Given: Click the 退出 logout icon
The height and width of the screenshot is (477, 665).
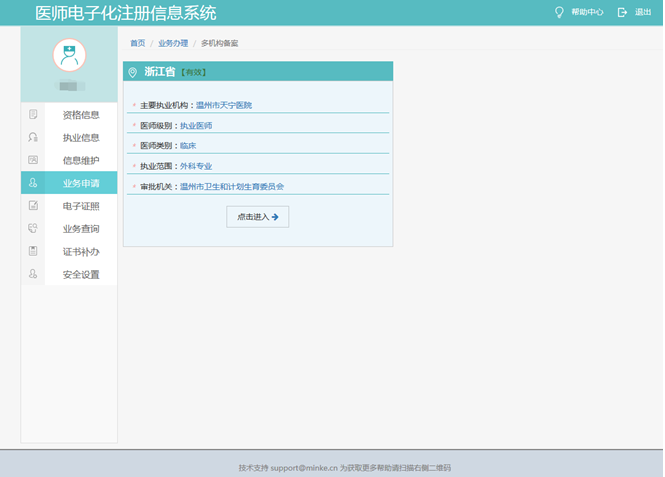Looking at the screenshot, I should (x=622, y=13).
